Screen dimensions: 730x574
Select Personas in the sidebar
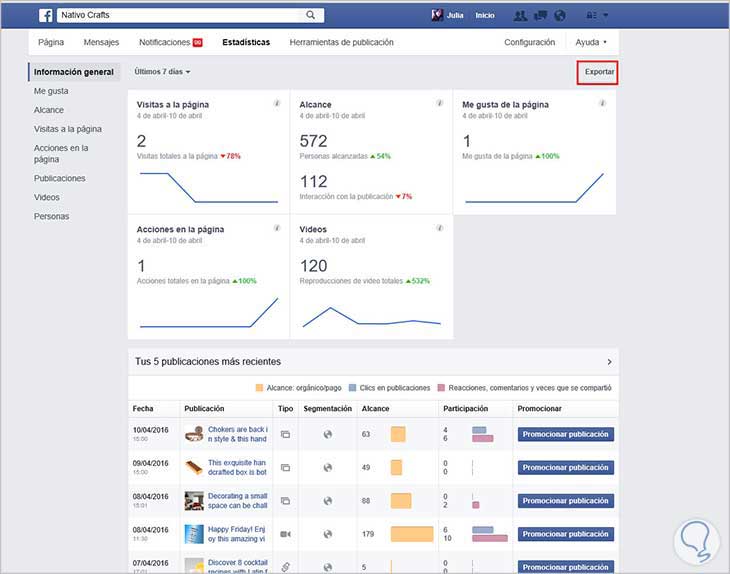pos(51,216)
